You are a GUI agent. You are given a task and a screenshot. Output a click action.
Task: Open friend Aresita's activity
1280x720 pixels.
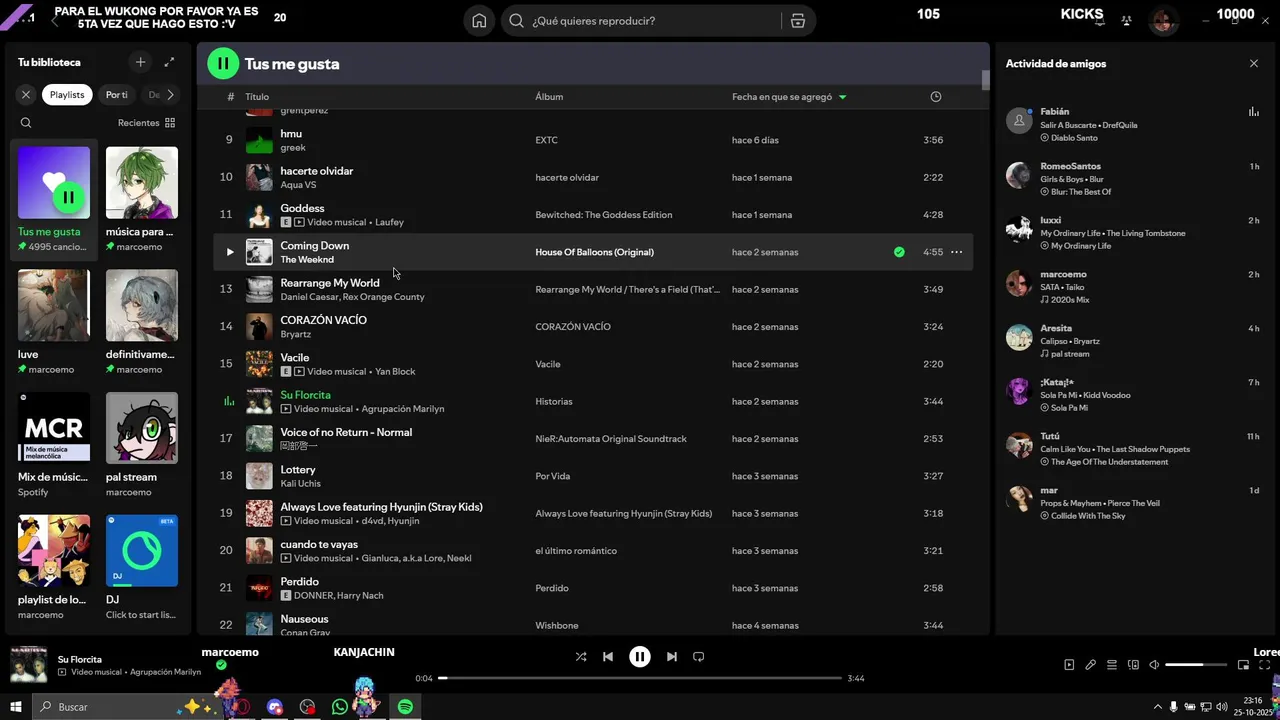[1132, 341]
